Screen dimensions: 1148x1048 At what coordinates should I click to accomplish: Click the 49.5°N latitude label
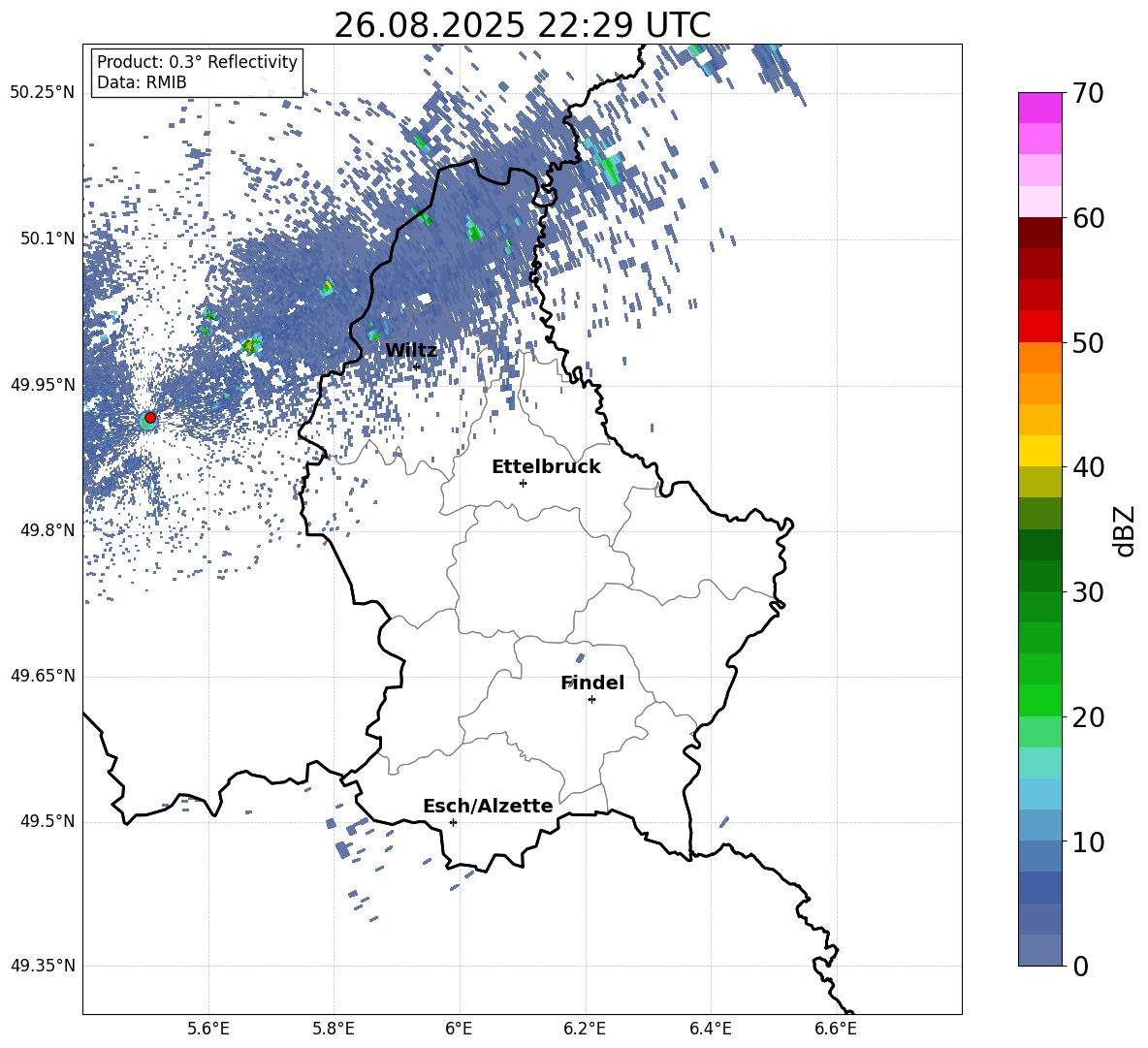coord(47,821)
